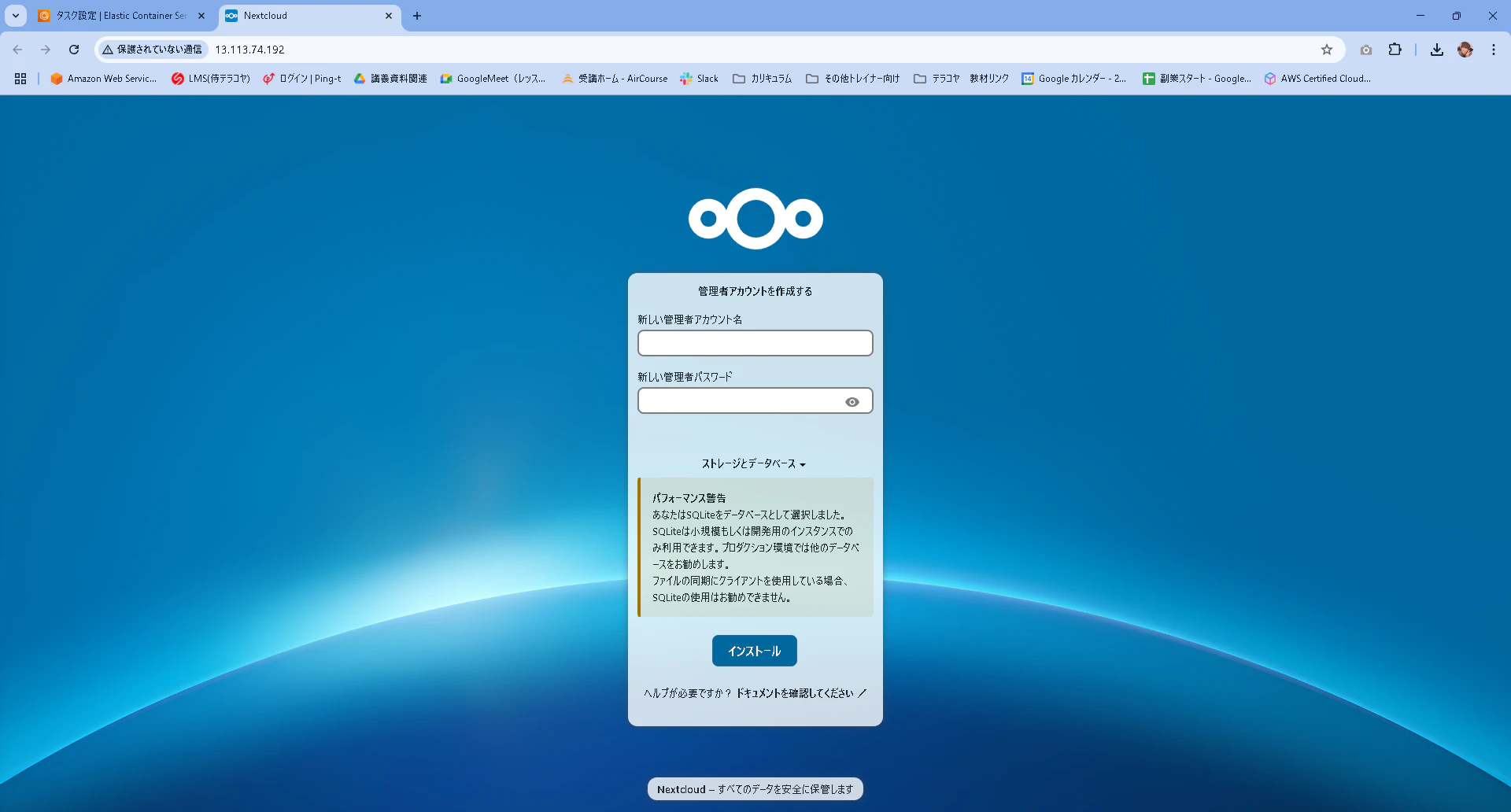Switch to the Elastic Container Service tab

(122, 16)
